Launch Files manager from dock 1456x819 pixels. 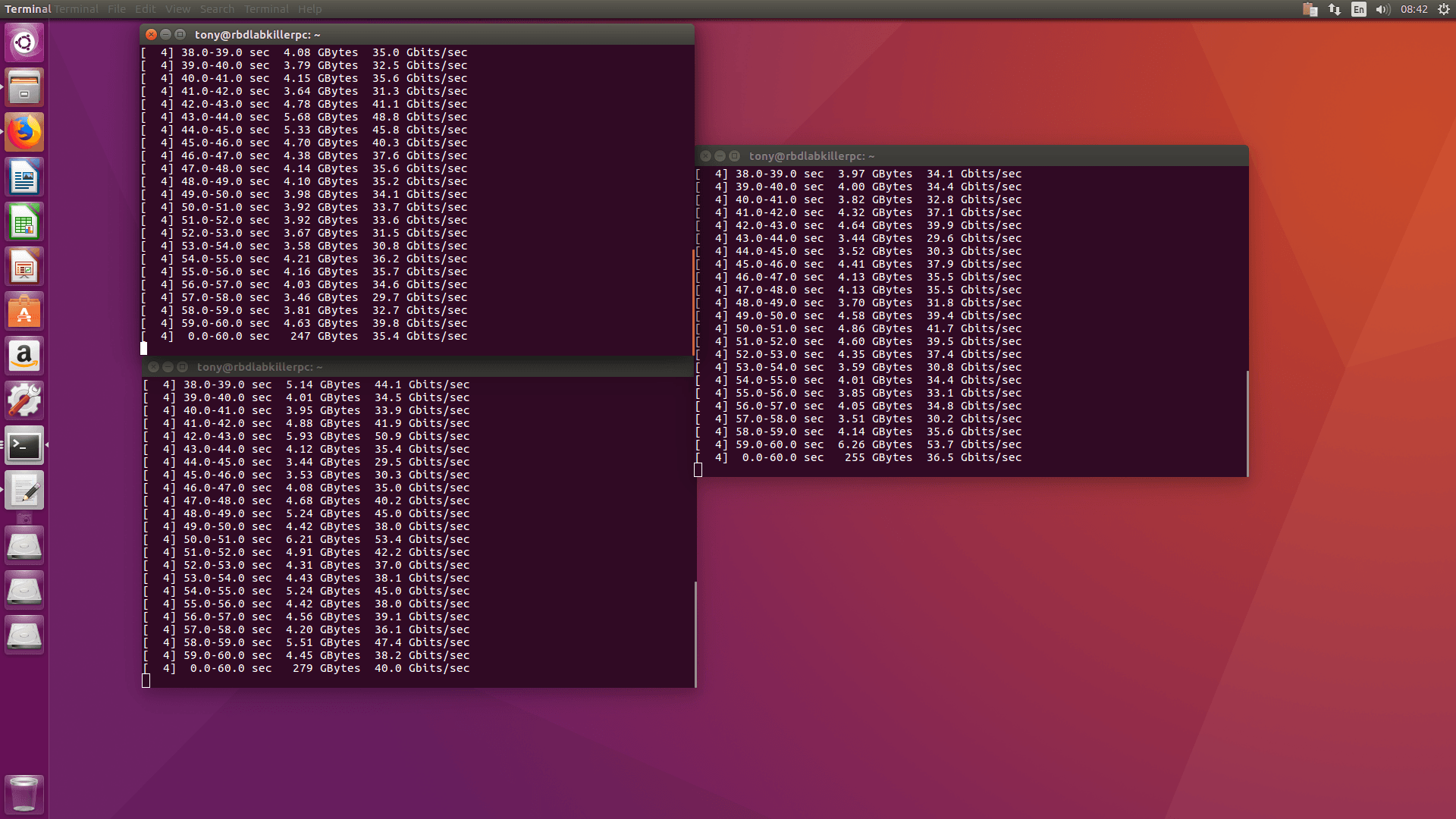24,87
